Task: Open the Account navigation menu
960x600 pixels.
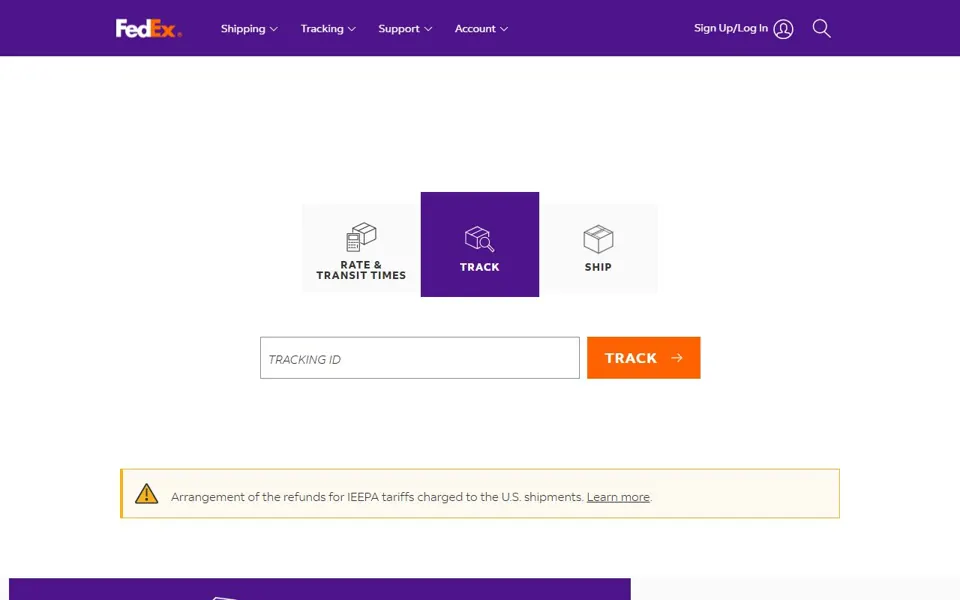Action: [481, 29]
